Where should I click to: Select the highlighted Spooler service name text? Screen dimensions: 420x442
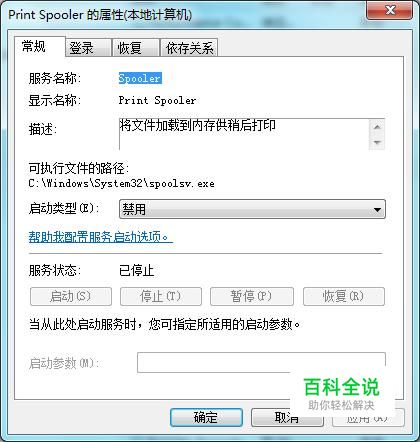(x=140, y=78)
